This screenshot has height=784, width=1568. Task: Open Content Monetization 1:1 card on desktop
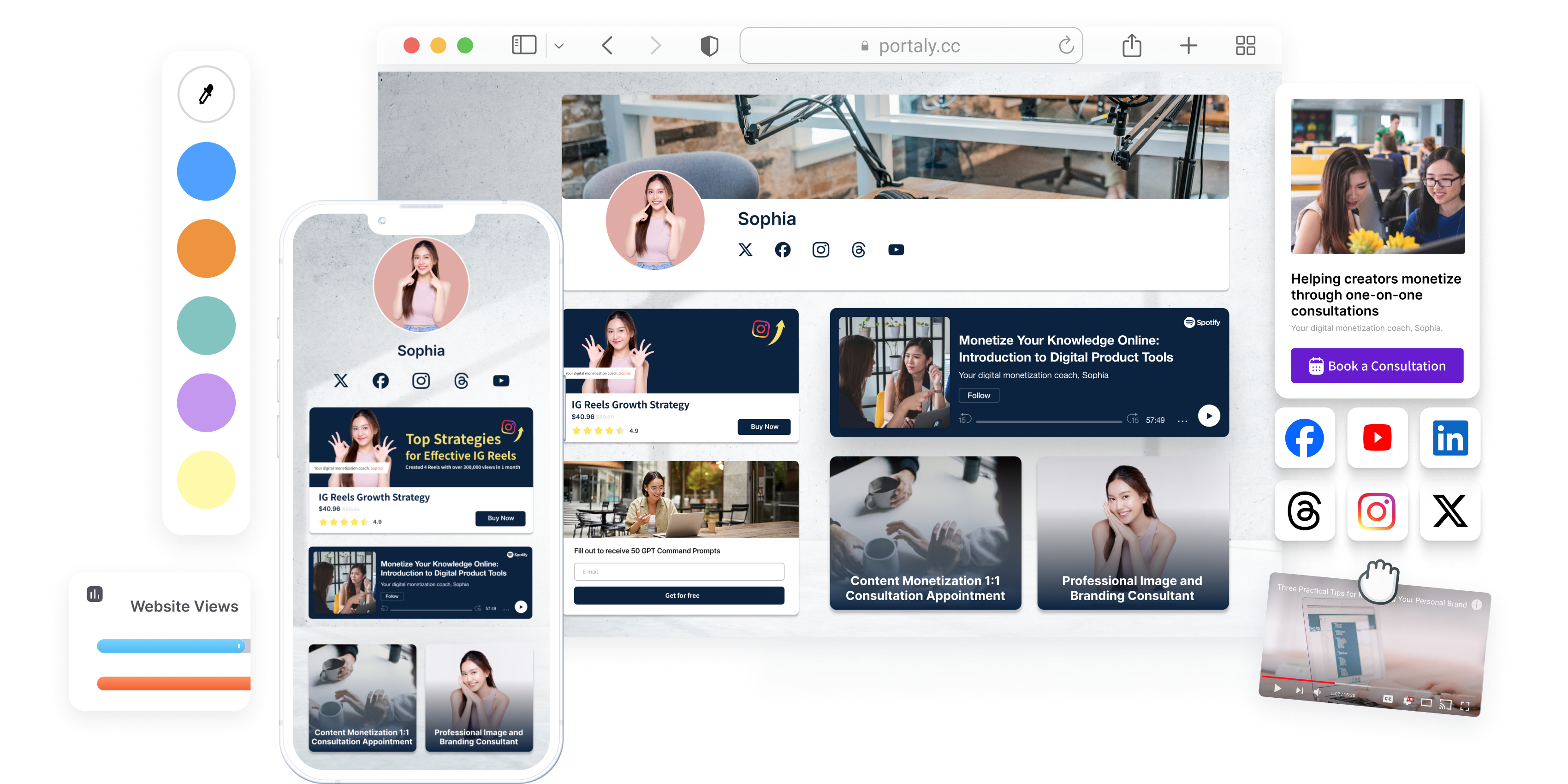[x=925, y=533]
